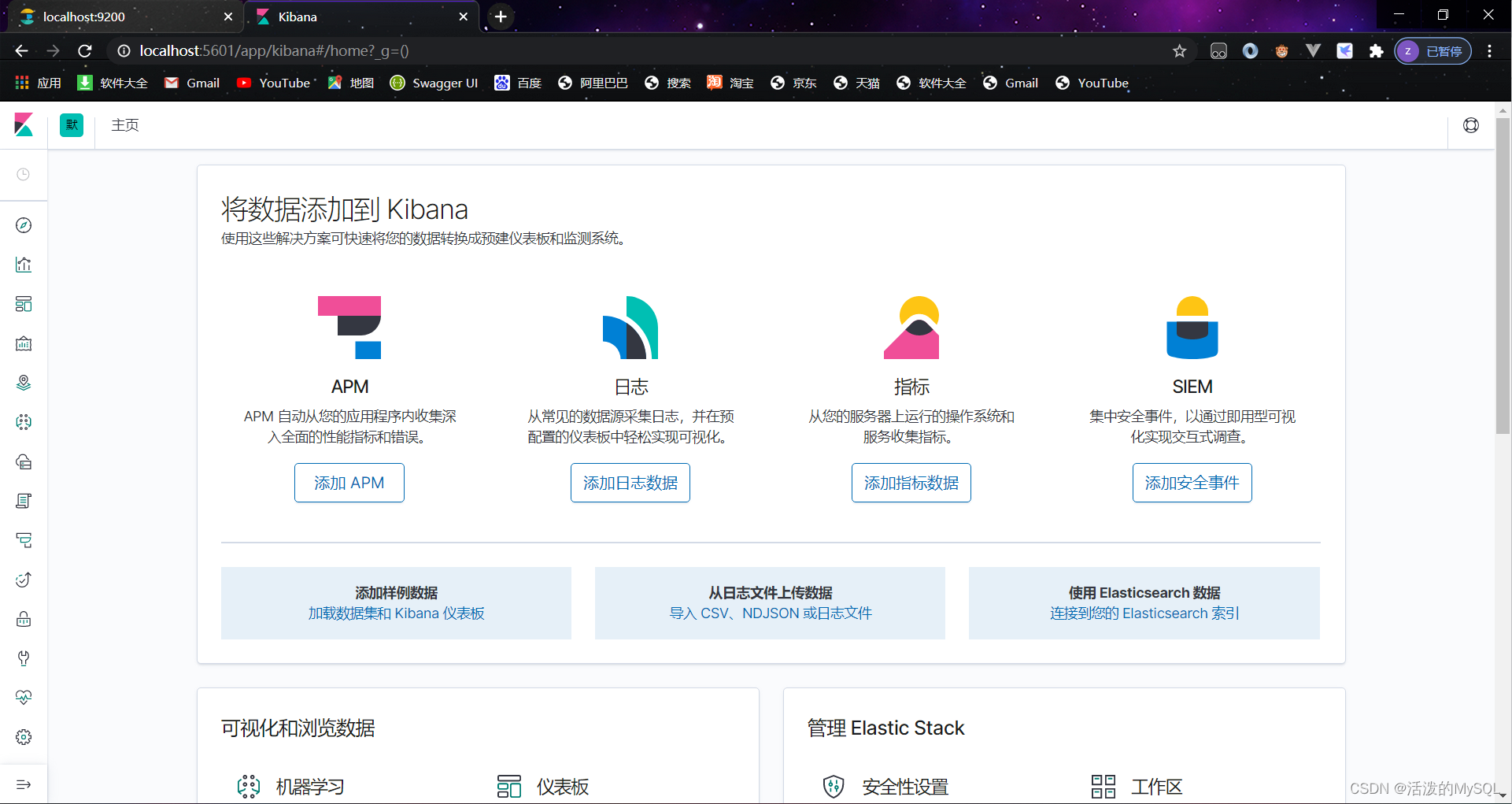Open the SIEM lock icon in sidebar

(x=24, y=619)
